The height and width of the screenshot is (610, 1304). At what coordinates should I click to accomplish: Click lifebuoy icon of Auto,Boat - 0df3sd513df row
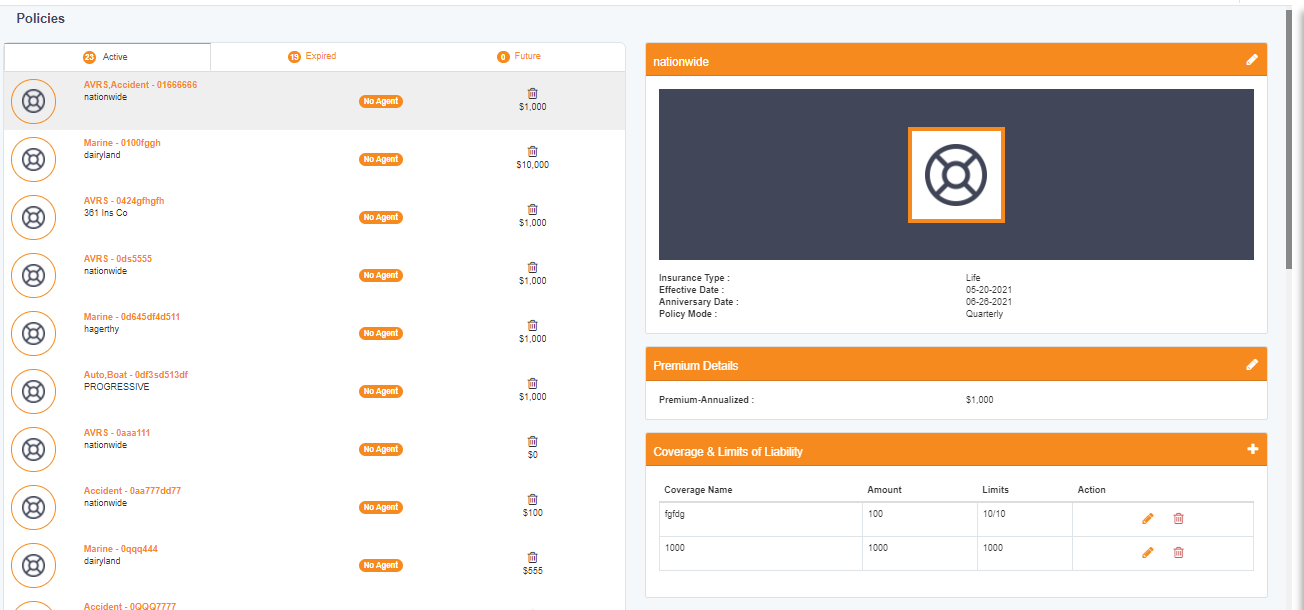pos(34,391)
